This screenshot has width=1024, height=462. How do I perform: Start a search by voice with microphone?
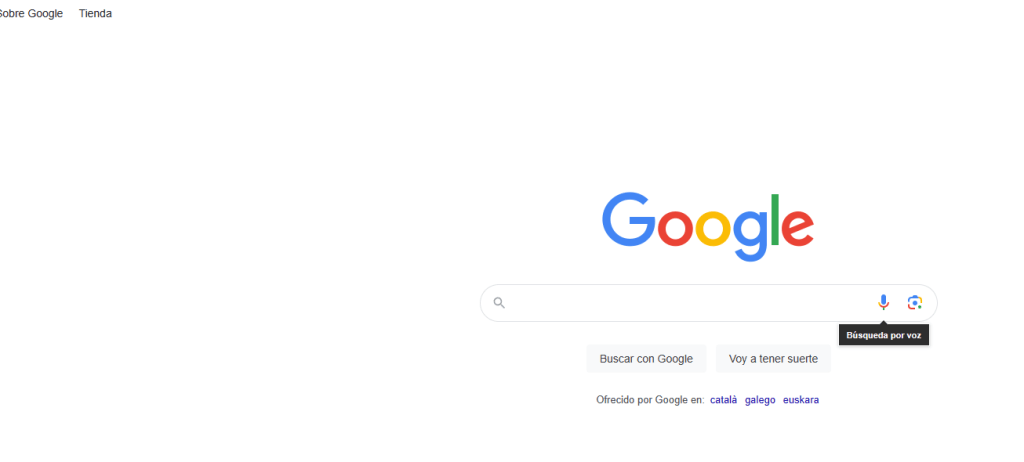[883, 303]
